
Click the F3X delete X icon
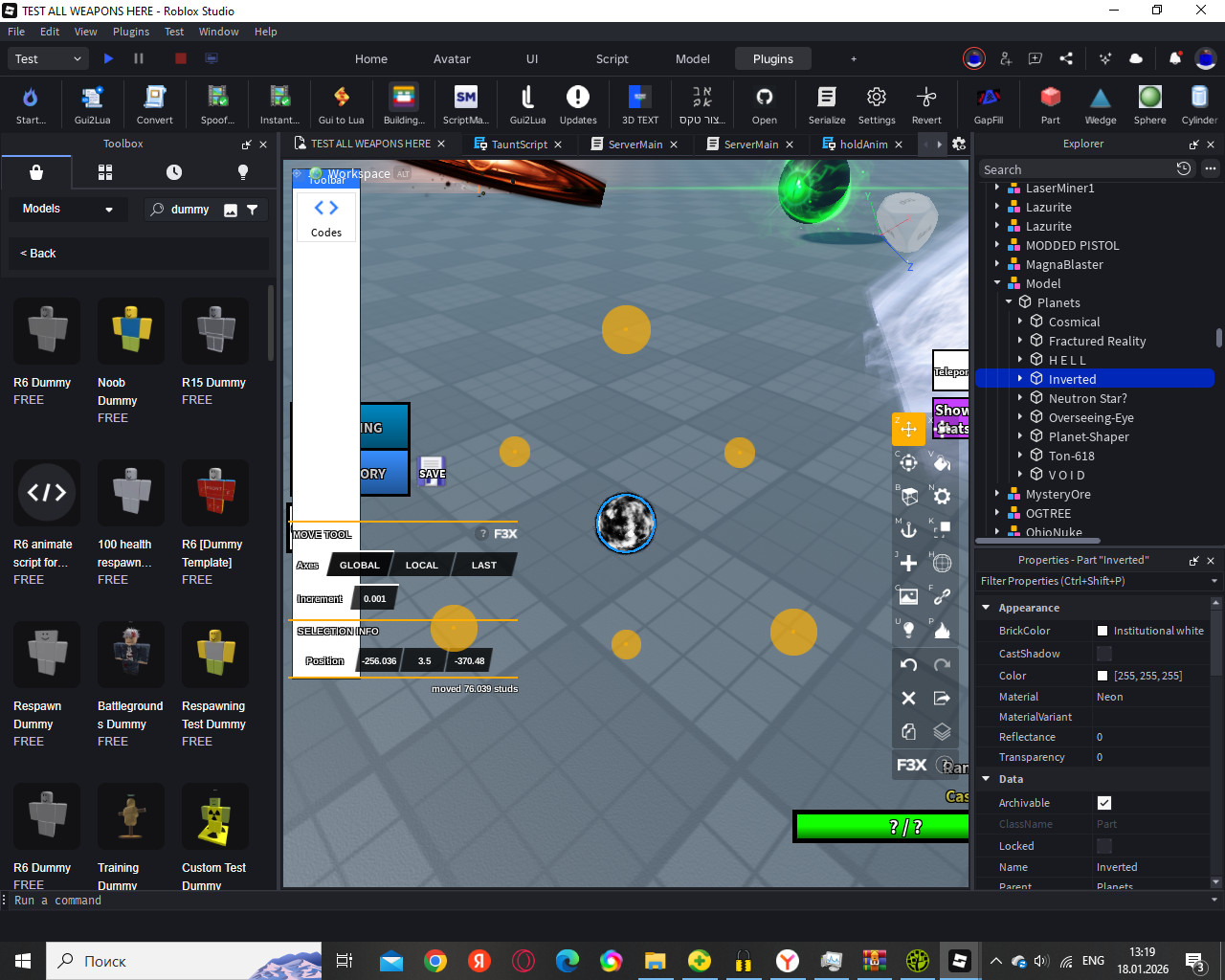pyautogui.click(x=908, y=699)
